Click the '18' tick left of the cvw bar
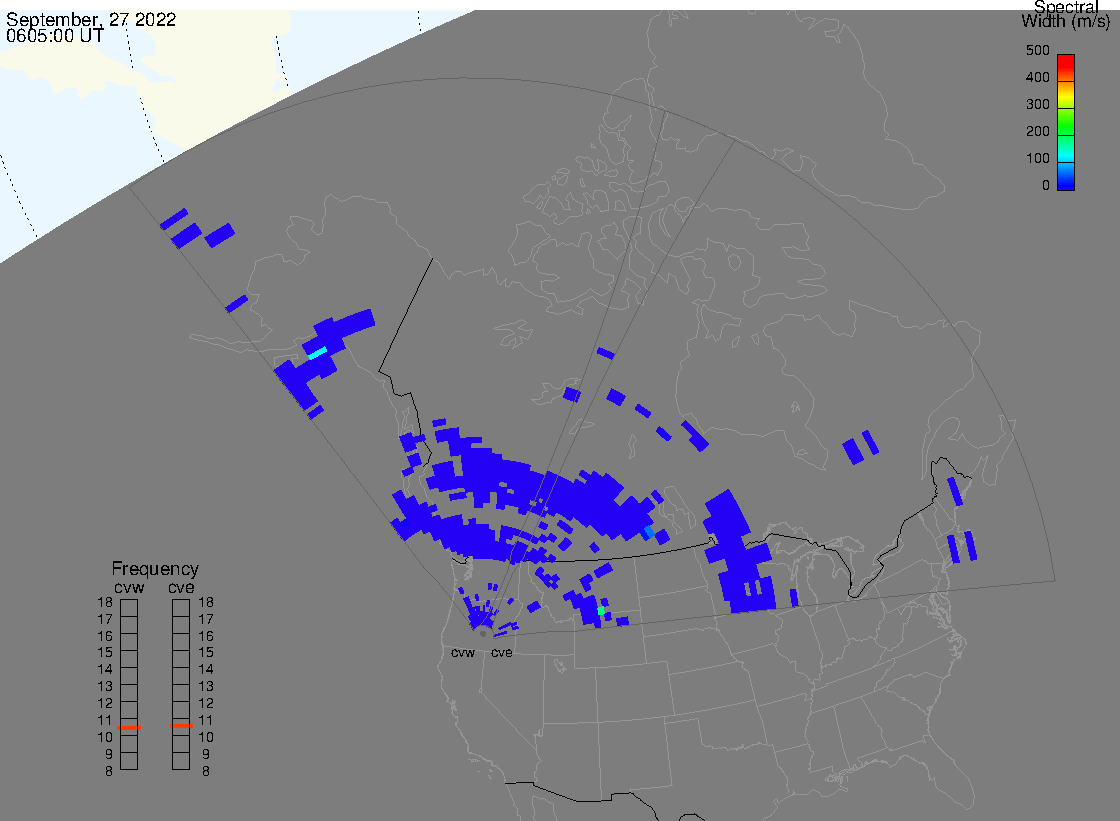This screenshot has height=821, width=1120. [x=105, y=602]
